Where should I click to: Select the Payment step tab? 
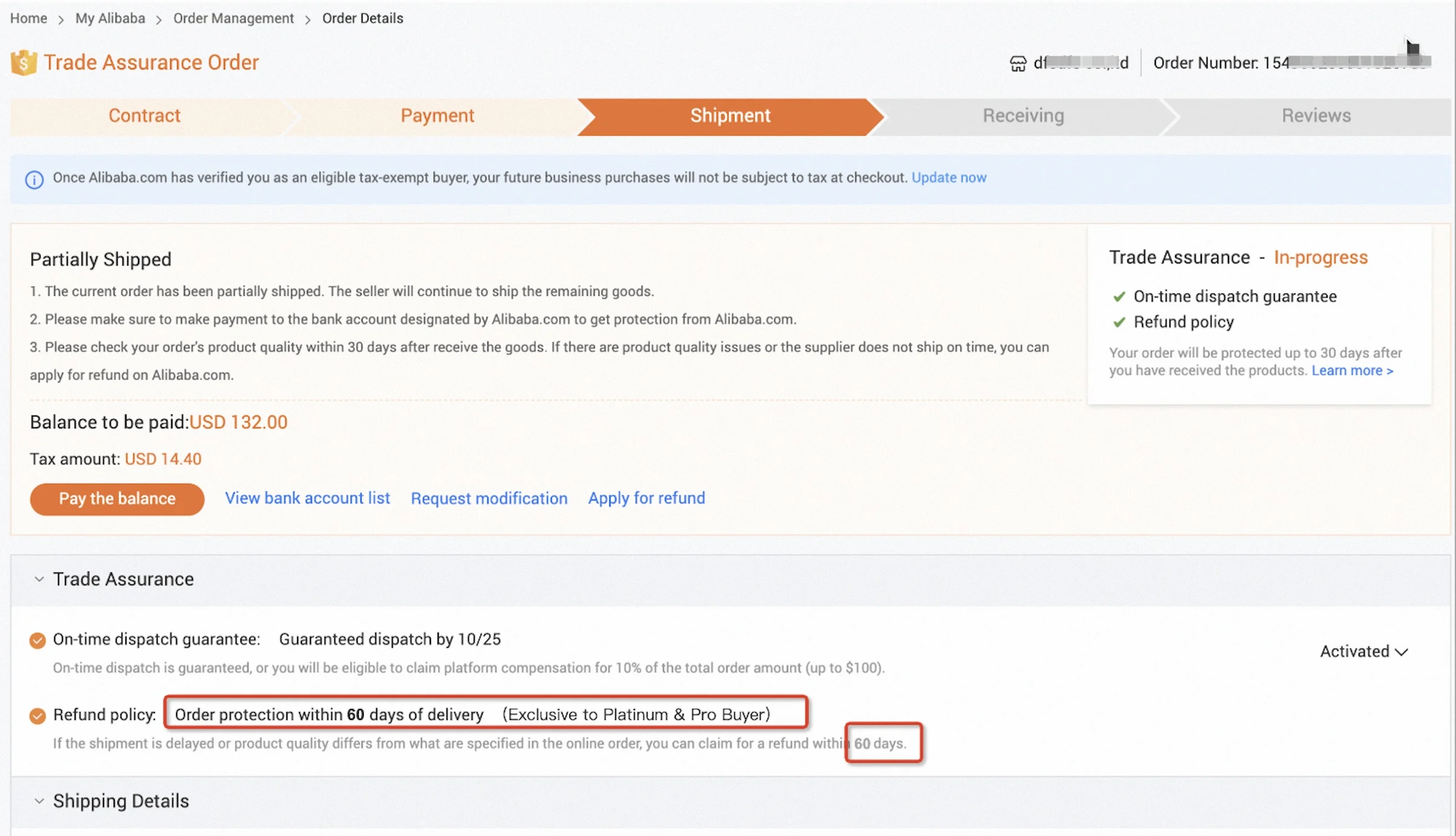pyautogui.click(x=437, y=116)
